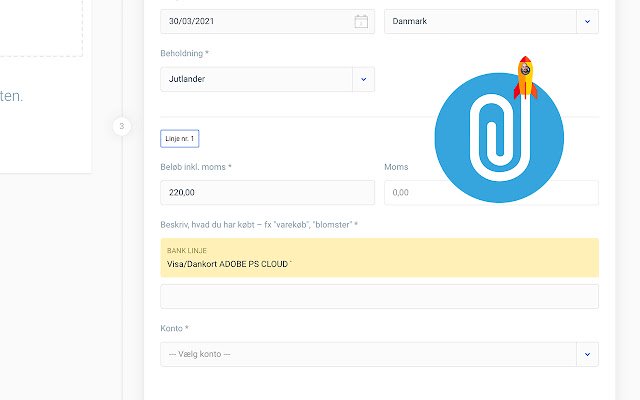
Task: Open the calendar picker on date field
Action: click(x=361, y=21)
